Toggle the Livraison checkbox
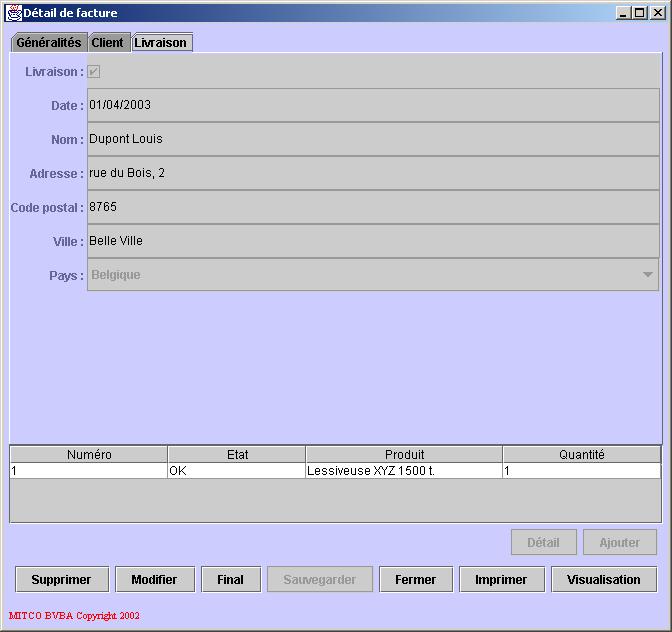Viewport: 672px width, 632px height. 93,72
